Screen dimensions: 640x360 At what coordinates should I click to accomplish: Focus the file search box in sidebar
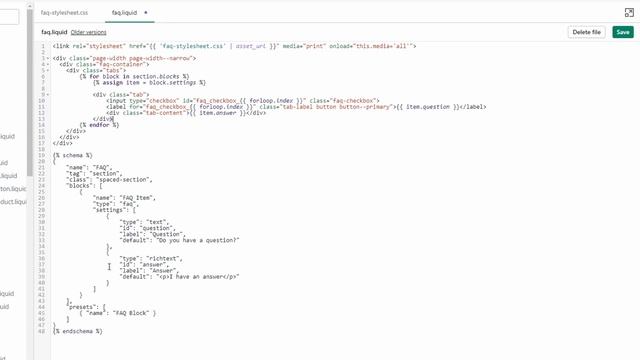(x=9, y=17)
